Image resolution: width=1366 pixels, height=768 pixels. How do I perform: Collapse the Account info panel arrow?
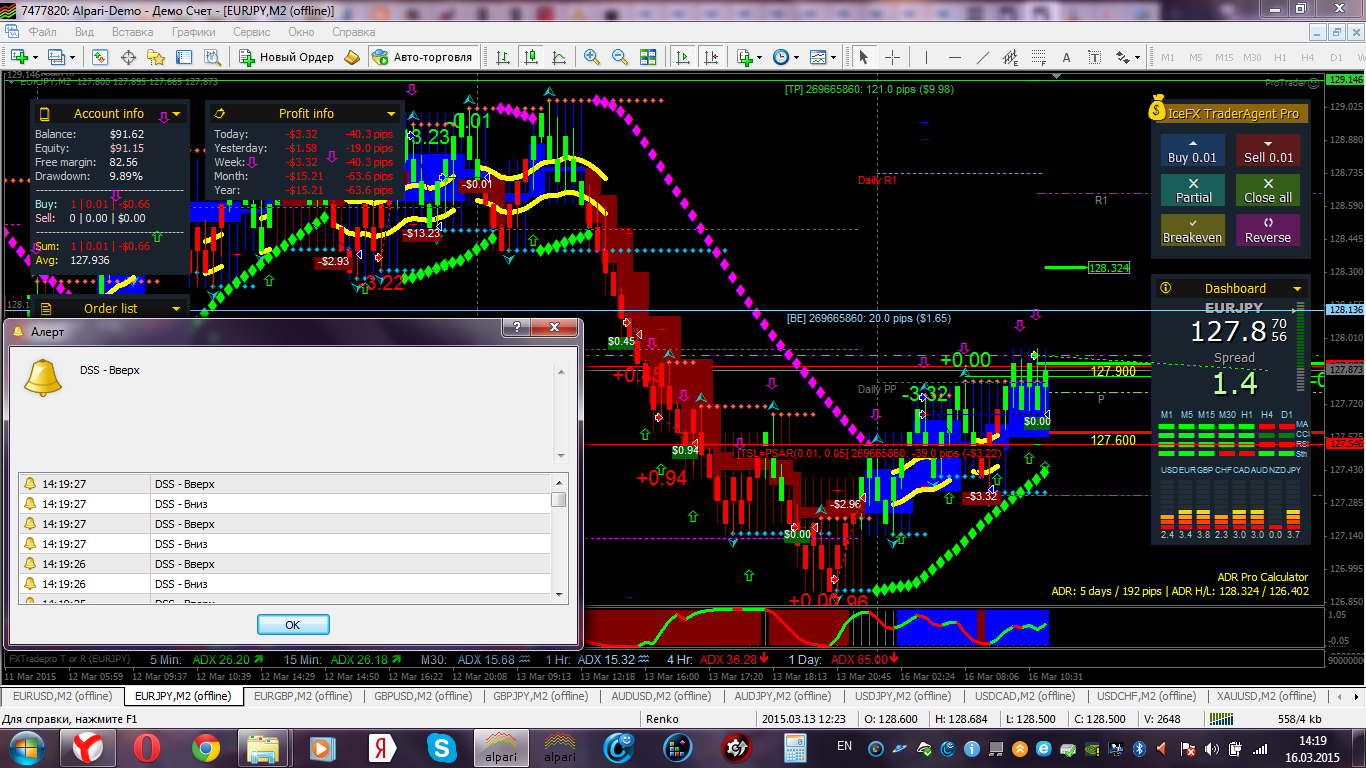point(177,114)
